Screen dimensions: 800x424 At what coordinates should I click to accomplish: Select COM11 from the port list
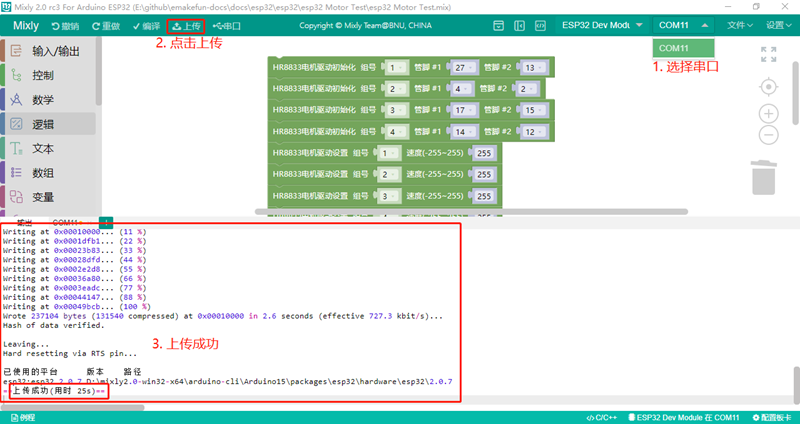point(684,48)
